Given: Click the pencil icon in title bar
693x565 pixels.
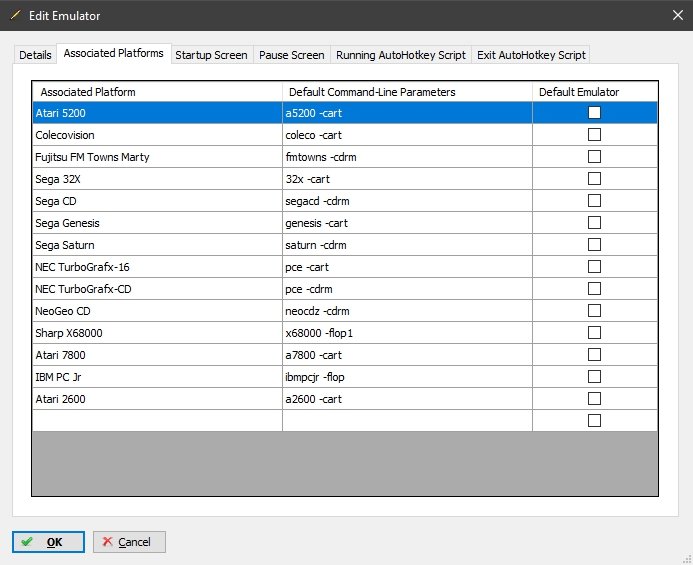Looking at the screenshot, I should [x=15, y=15].
